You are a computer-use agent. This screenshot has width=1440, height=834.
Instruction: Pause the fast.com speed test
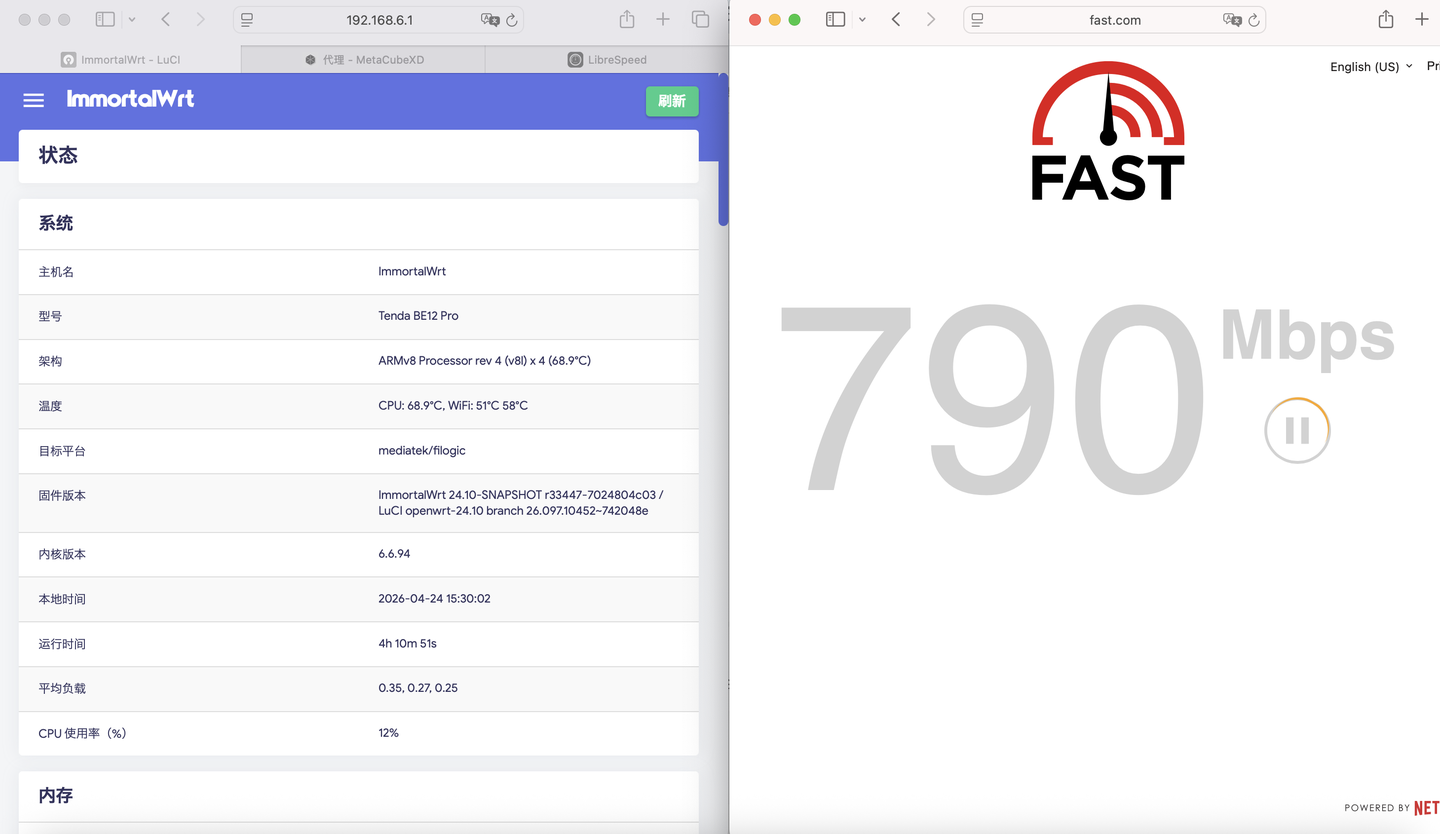(x=1297, y=431)
